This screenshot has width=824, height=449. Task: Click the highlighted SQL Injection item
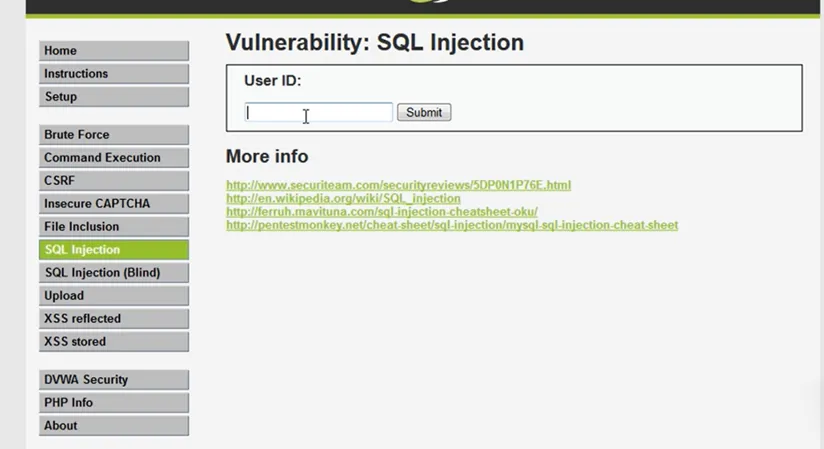tap(113, 250)
